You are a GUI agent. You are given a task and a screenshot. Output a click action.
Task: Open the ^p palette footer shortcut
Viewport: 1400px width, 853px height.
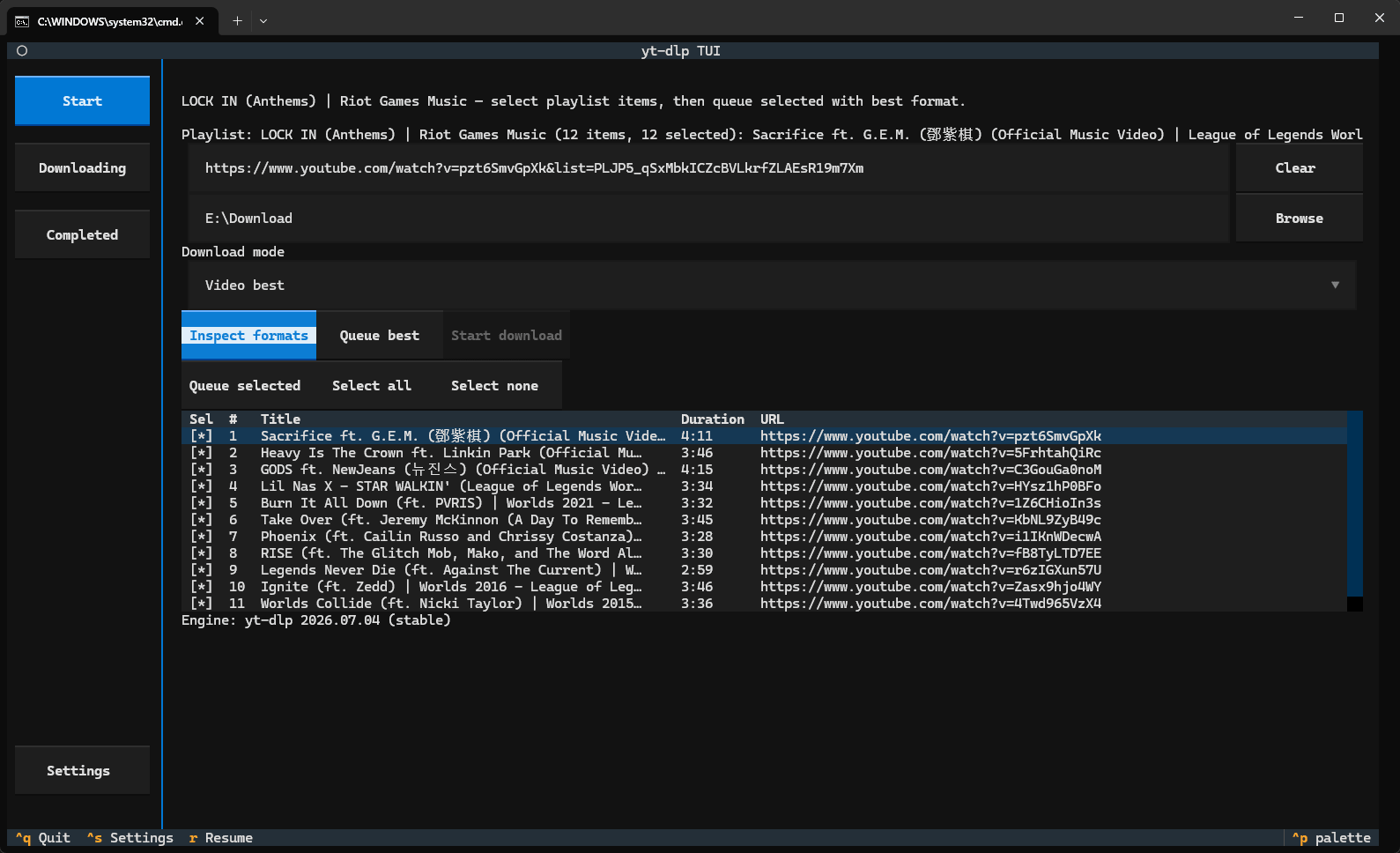click(1331, 838)
